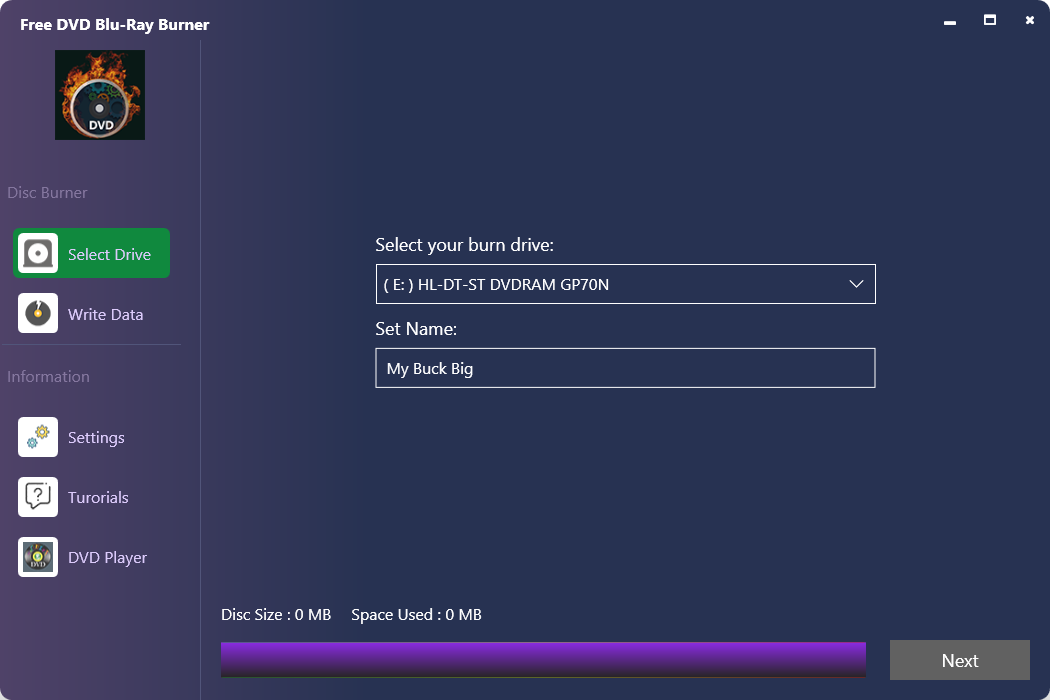Click the Settings gears icon
This screenshot has height=700, width=1050.
pyautogui.click(x=38, y=437)
